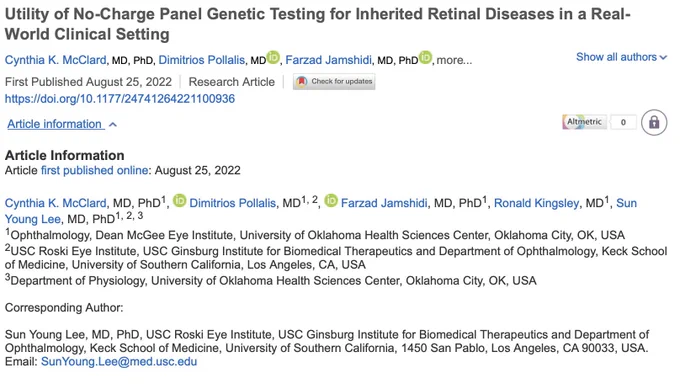Click ORCID icon after Farzad Jamshidi, PhD in header
Screen dimensions: 680x384
(x=425, y=57)
